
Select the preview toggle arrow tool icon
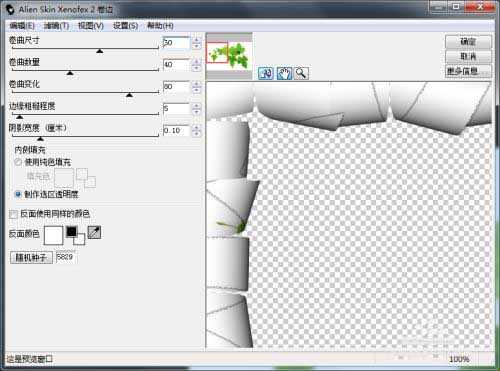tap(266, 73)
